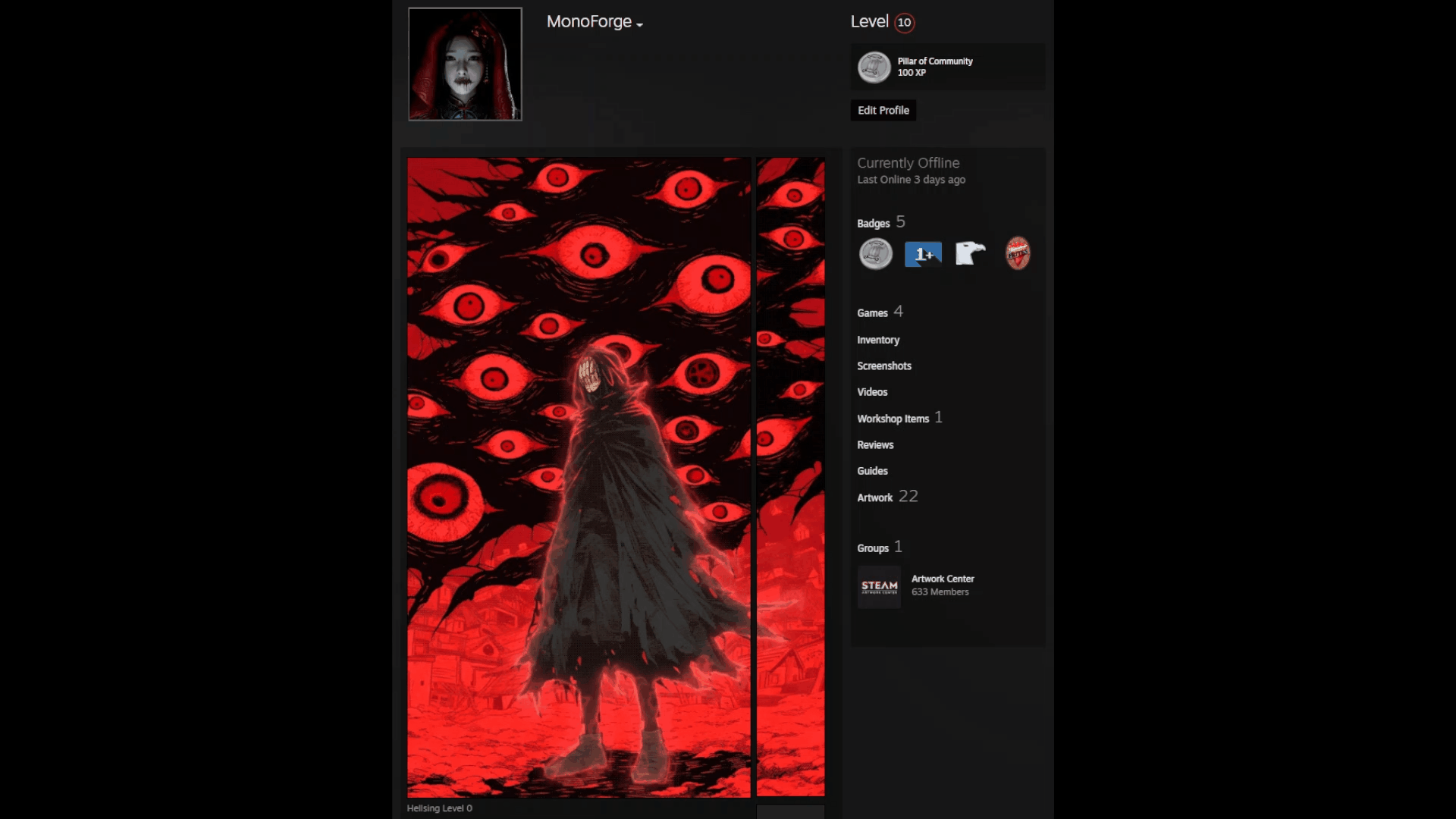
Task: Open the Games list link
Action: tap(872, 313)
